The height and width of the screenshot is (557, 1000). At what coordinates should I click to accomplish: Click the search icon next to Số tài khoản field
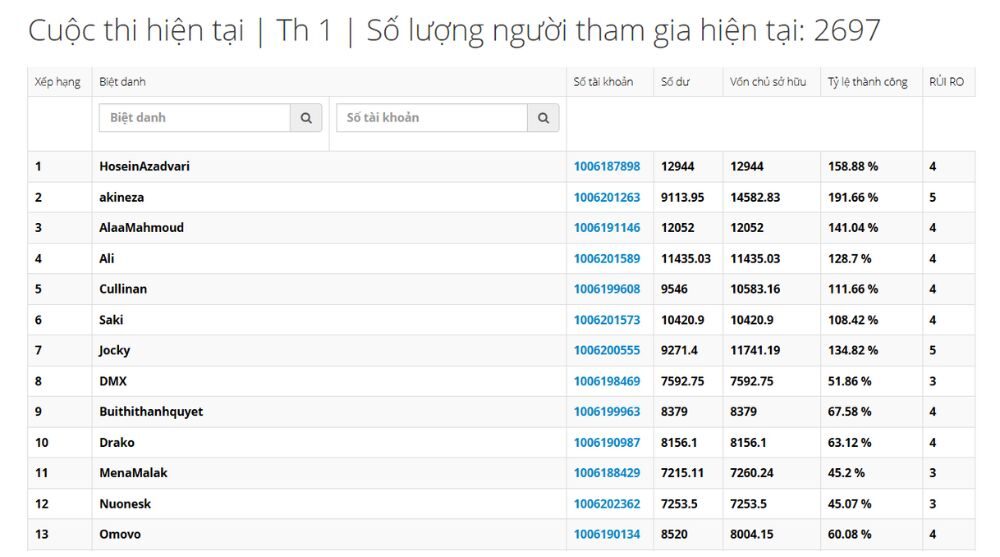(543, 118)
